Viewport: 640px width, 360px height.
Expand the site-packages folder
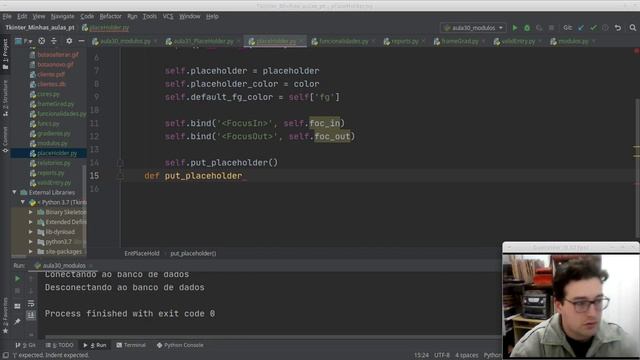coord(31,251)
